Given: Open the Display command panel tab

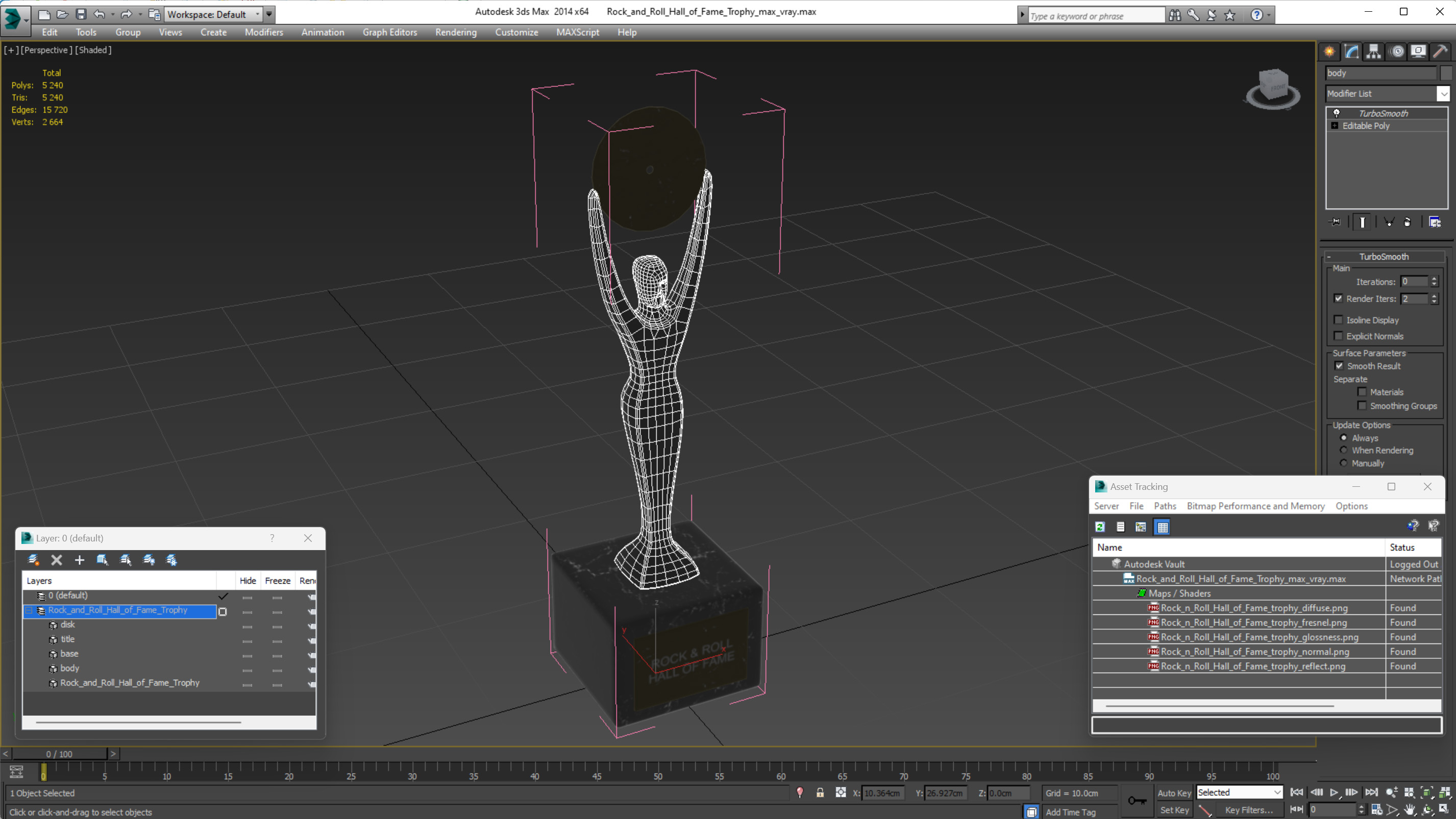Looking at the screenshot, I should [x=1418, y=52].
